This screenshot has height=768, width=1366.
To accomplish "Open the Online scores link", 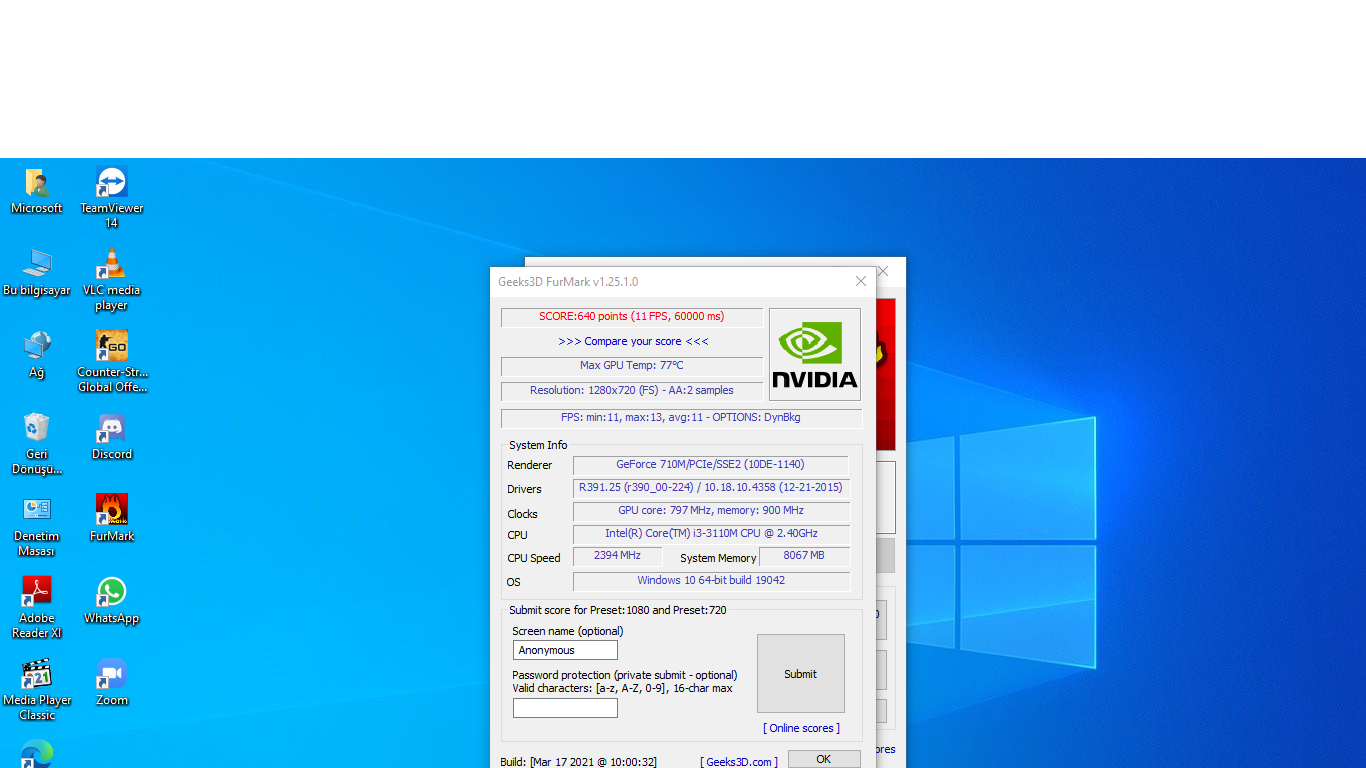I will (x=801, y=728).
